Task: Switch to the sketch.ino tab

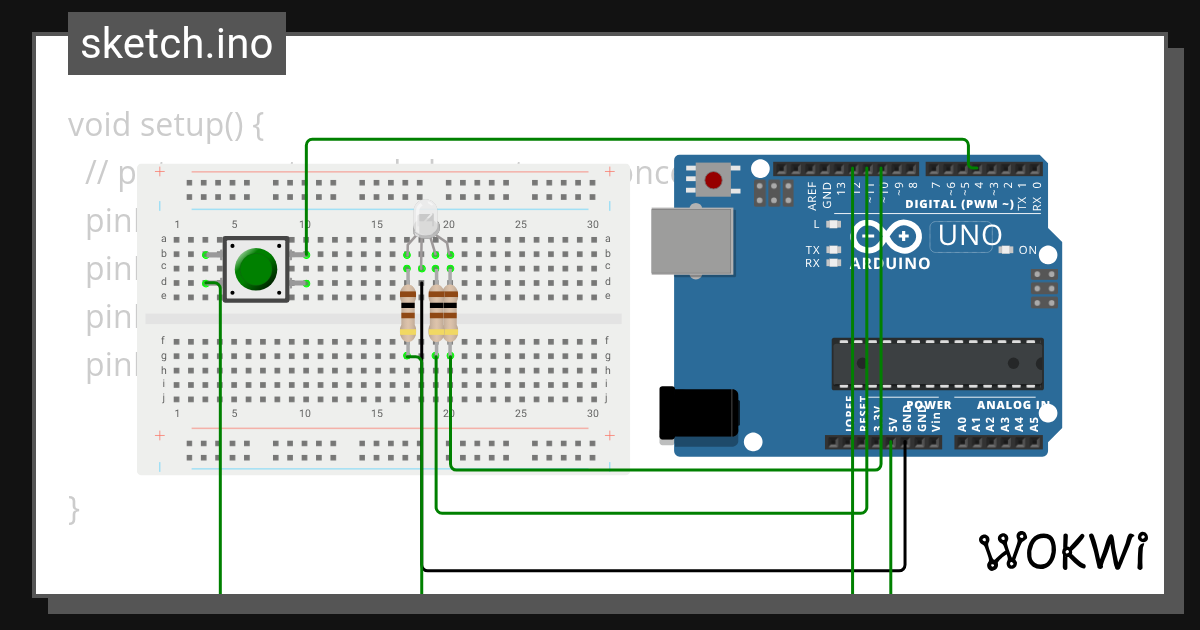Action: (176, 43)
